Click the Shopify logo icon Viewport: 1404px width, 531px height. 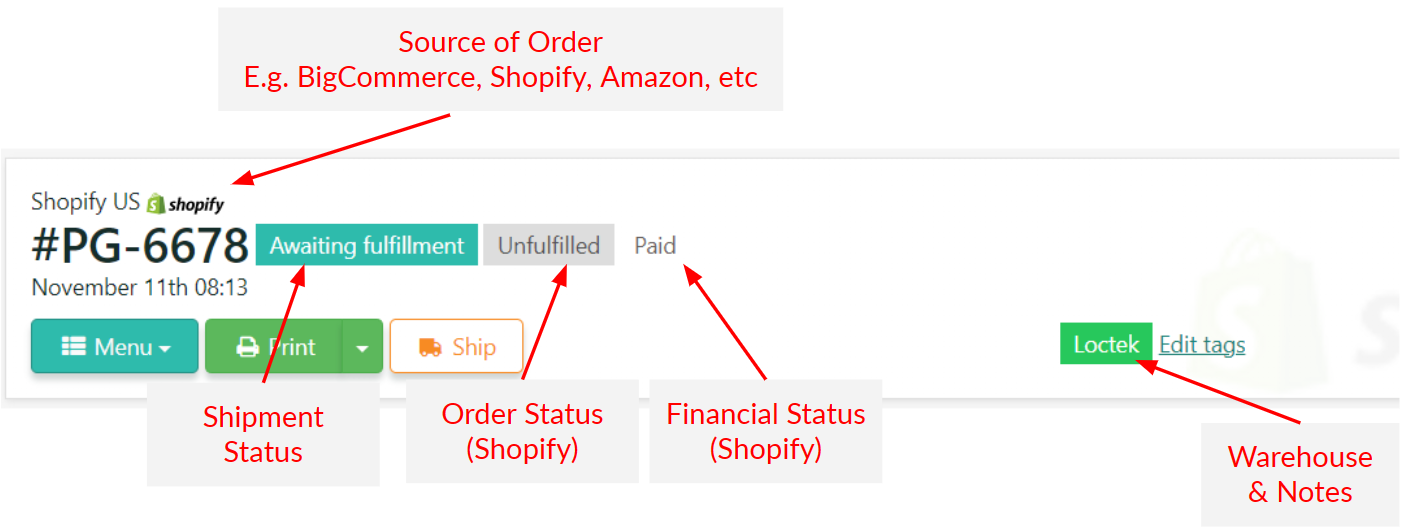[186, 203]
